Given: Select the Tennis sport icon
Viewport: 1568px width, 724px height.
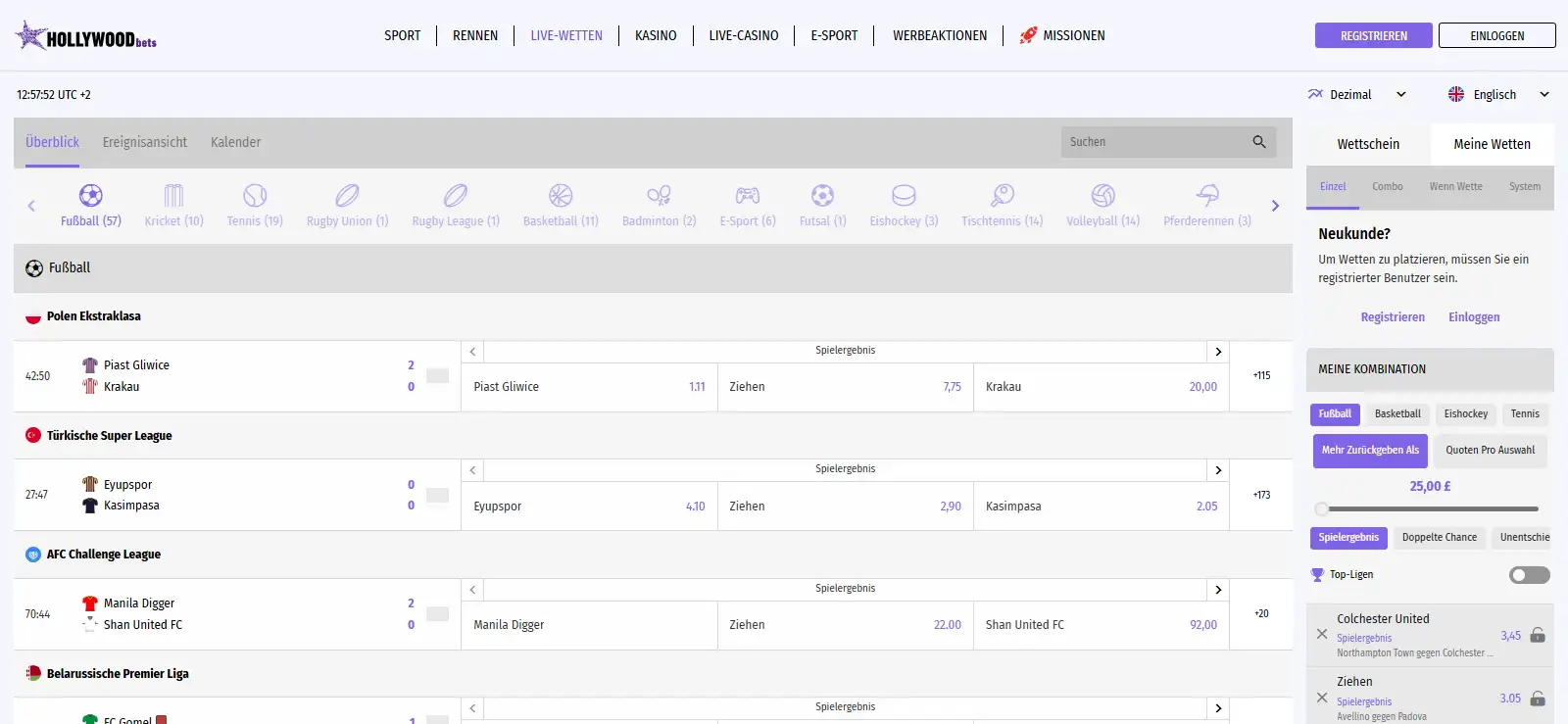Looking at the screenshot, I should coord(255,195).
